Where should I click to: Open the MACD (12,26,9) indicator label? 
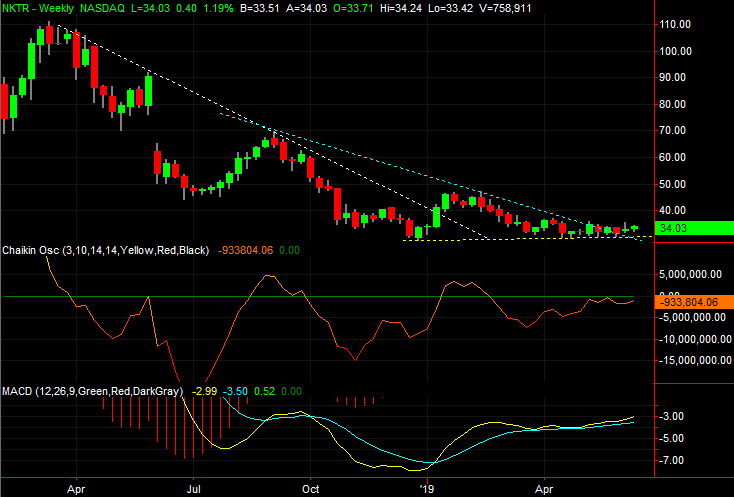(x=92, y=391)
